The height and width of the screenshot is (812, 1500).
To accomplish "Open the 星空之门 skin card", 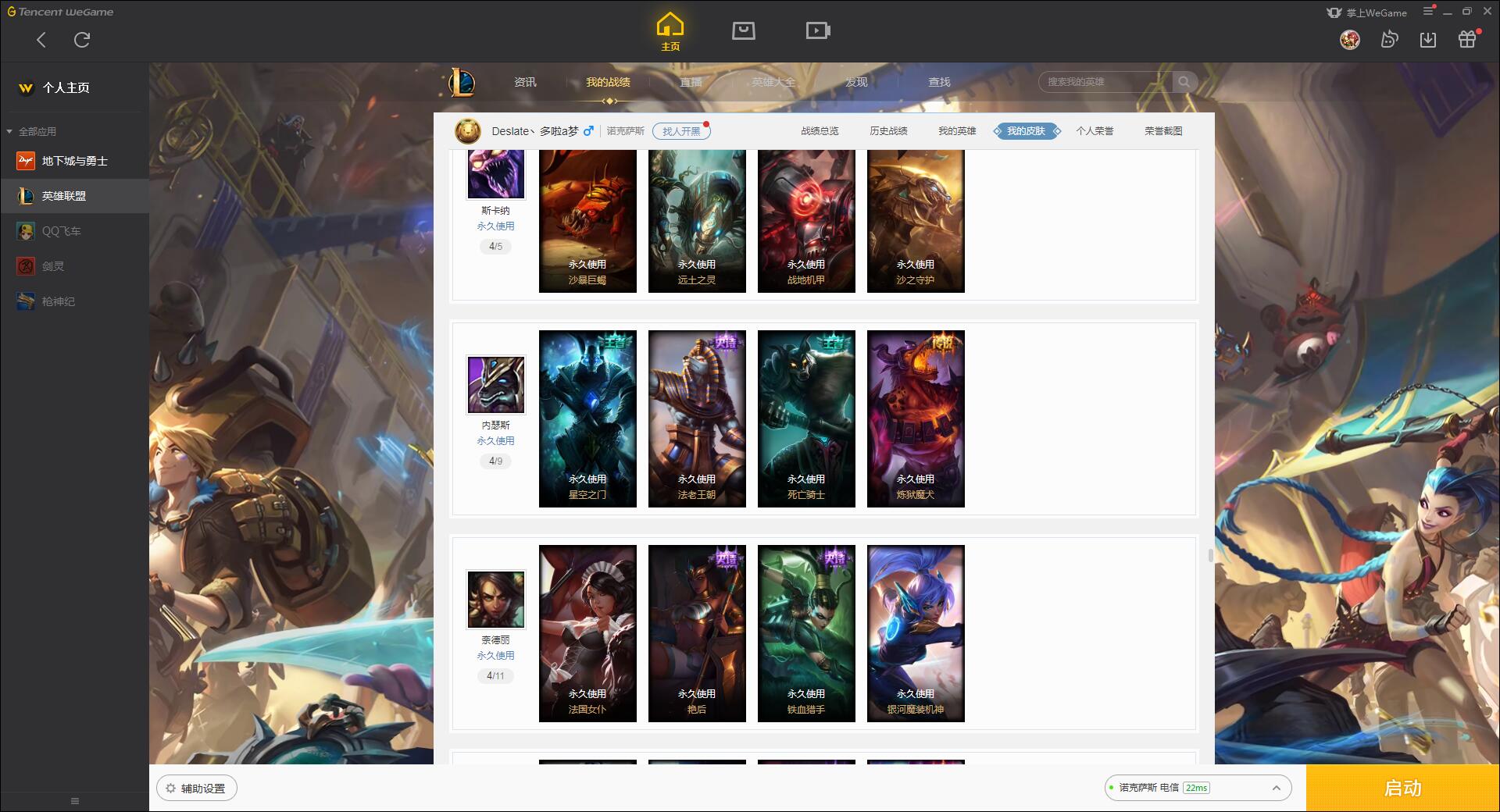I will 587,418.
